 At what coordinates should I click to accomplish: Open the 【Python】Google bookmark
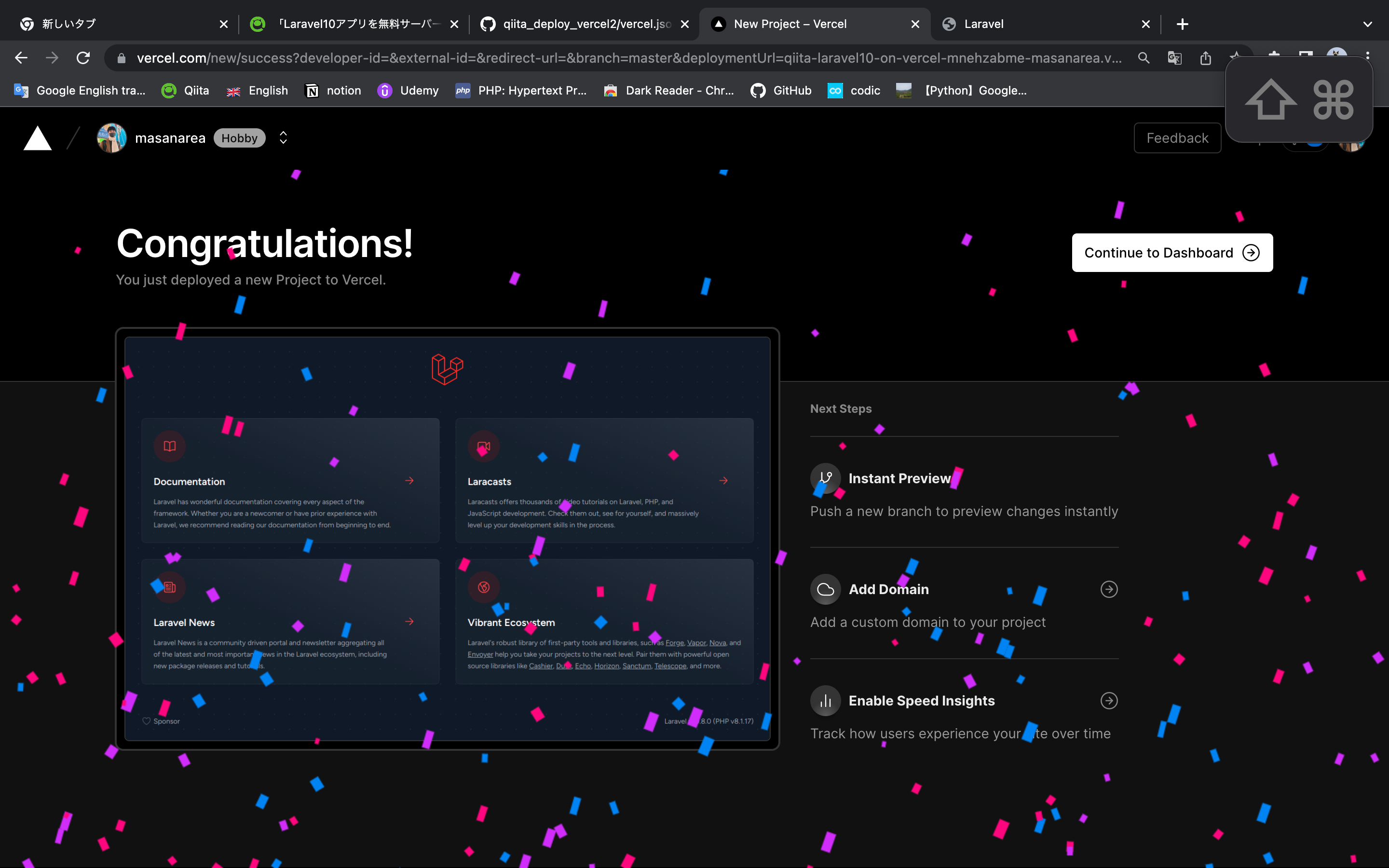(962, 91)
